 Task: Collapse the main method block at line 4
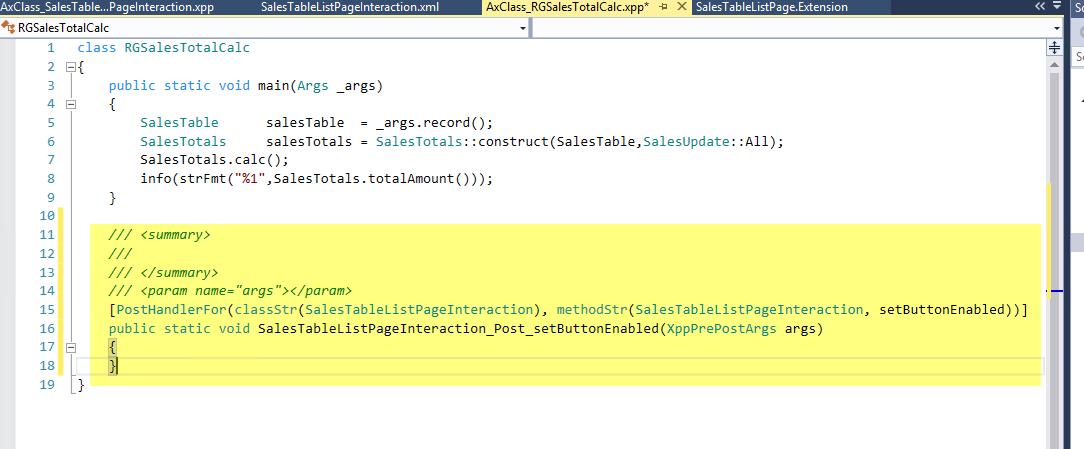(x=70, y=105)
